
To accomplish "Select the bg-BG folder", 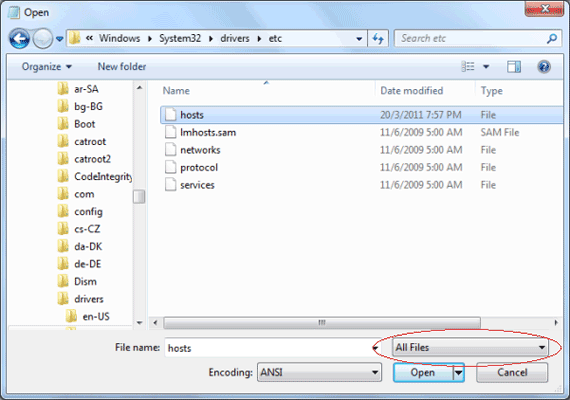I will [88, 107].
